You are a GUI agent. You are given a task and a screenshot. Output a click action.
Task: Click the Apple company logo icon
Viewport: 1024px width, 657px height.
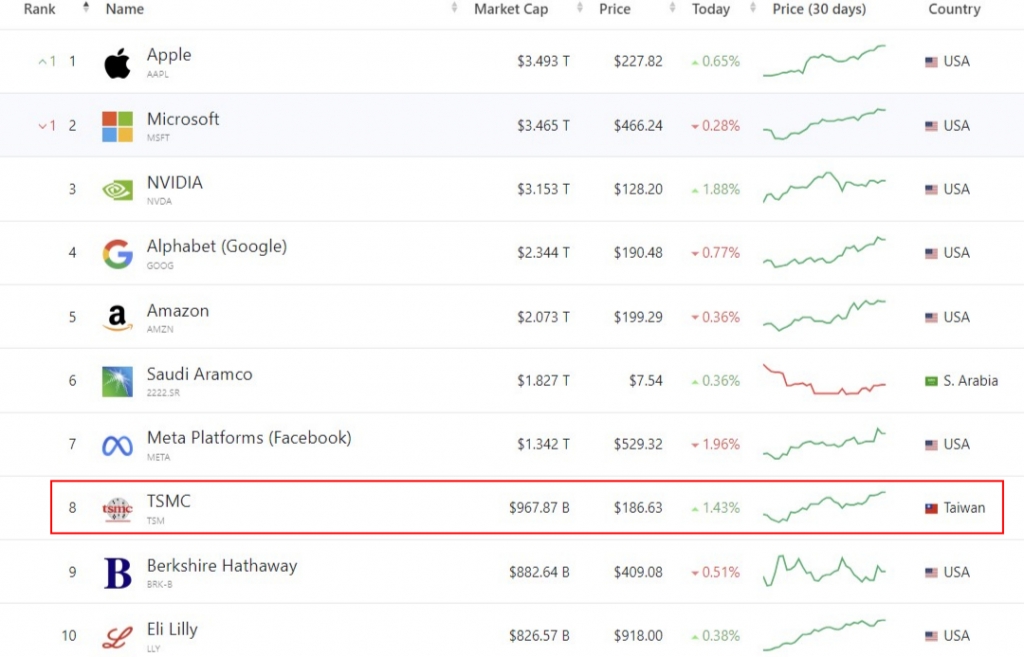click(x=117, y=63)
